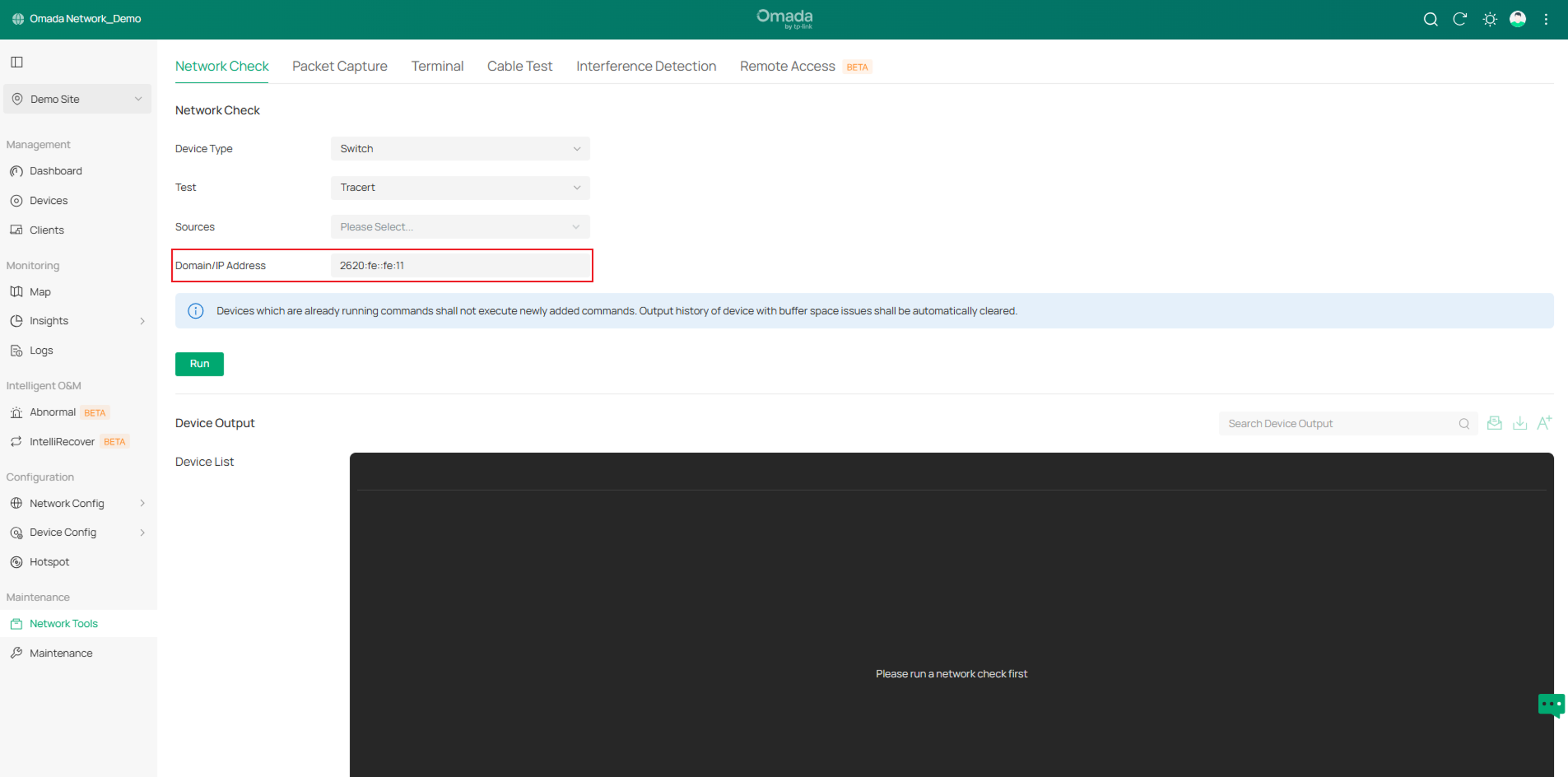Switch to the Interference Detection tab
The height and width of the screenshot is (777, 1568).
pyautogui.click(x=646, y=66)
